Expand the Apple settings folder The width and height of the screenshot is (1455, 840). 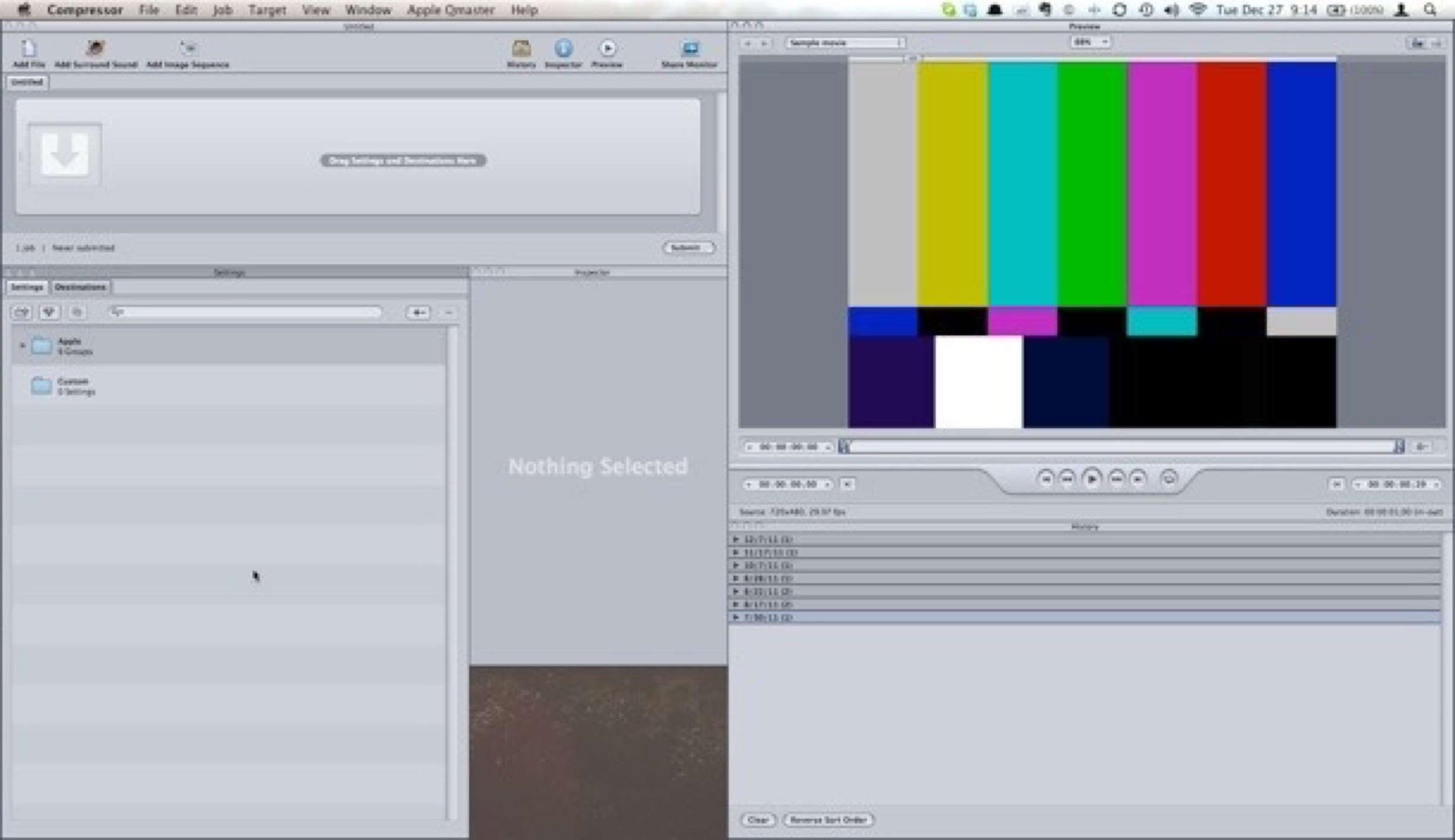[x=23, y=345]
